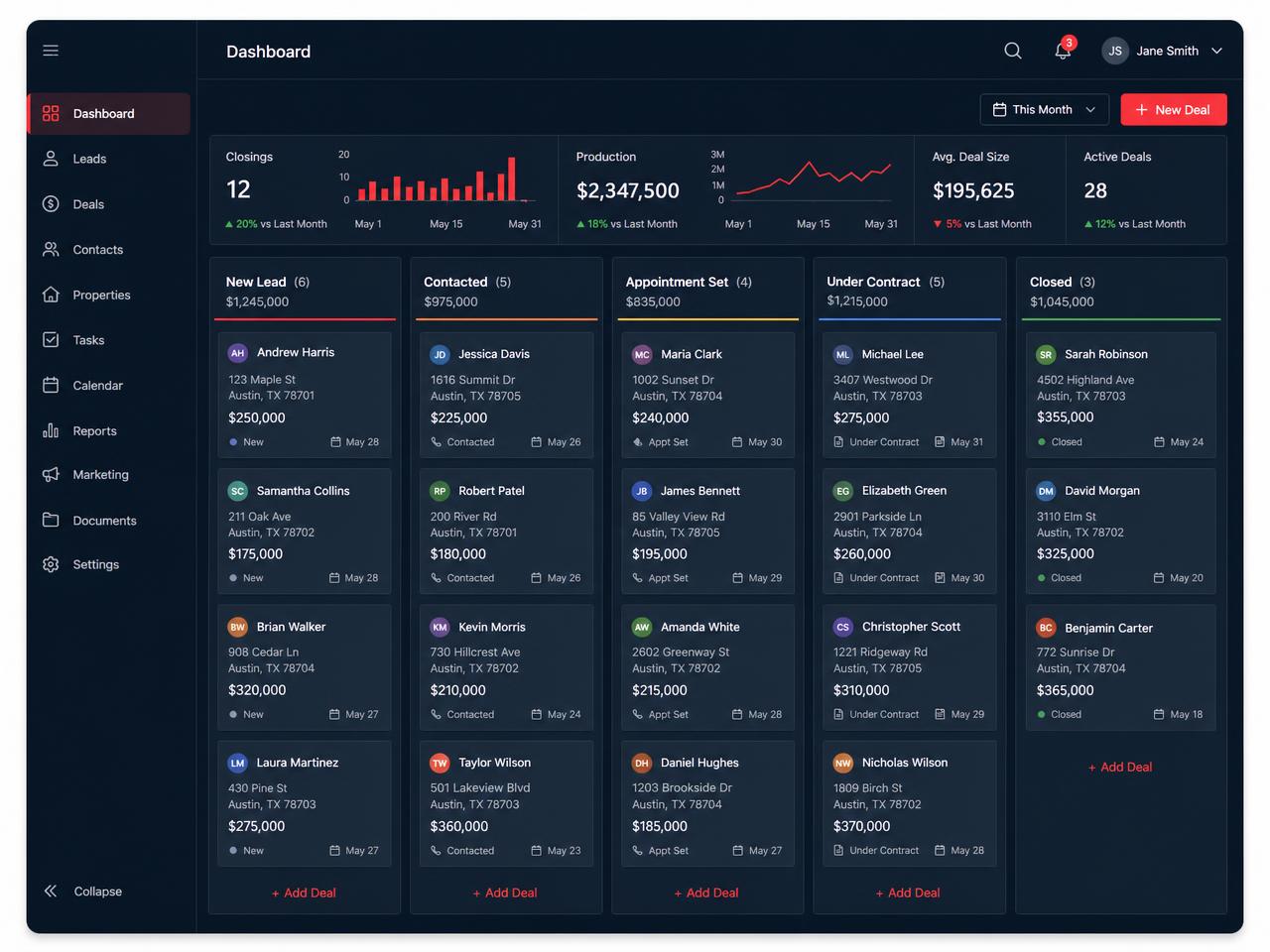This screenshot has height=952, width=1270.
Task: Click the Leads person icon
Action: (x=51, y=159)
